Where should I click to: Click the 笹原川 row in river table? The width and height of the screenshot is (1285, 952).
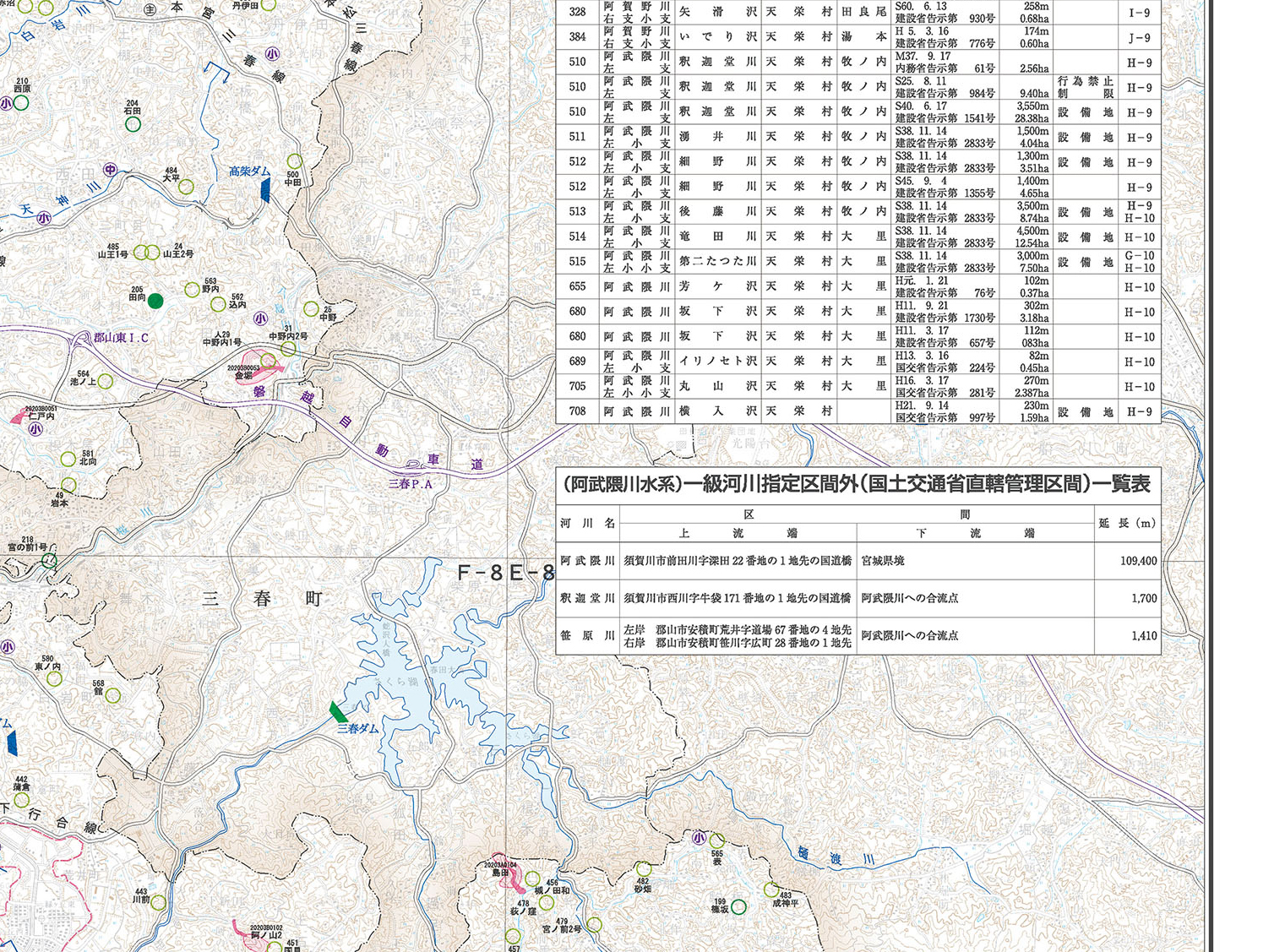pyautogui.click(x=858, y=636)
